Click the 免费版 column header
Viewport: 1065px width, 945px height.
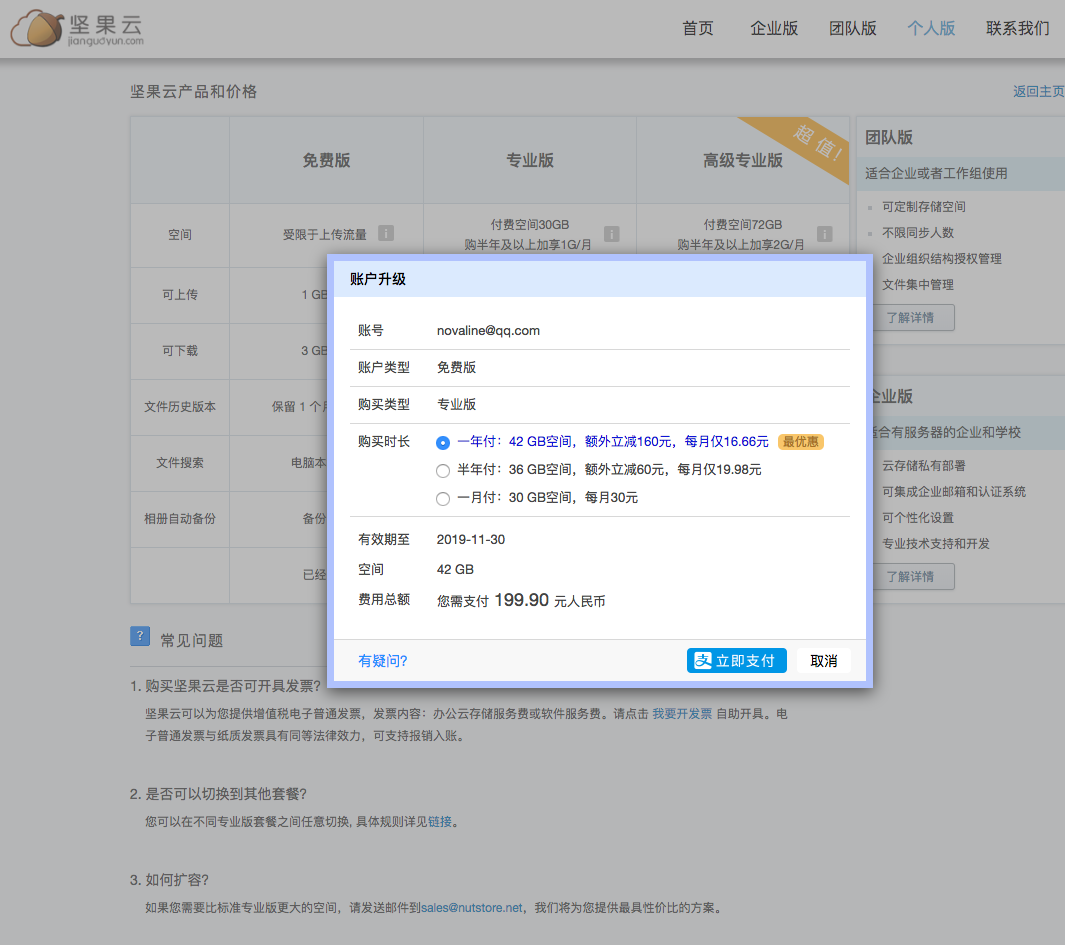326,160
